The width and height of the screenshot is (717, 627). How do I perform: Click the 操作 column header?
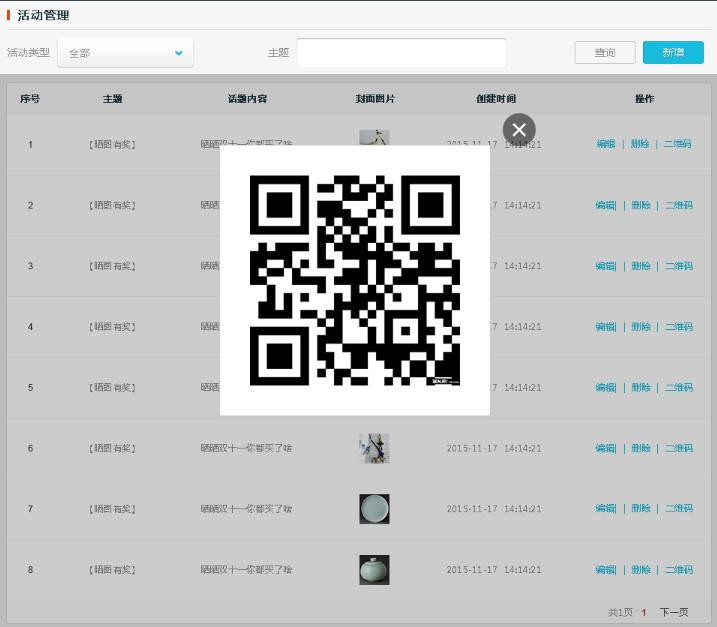[x=644, y=99]
